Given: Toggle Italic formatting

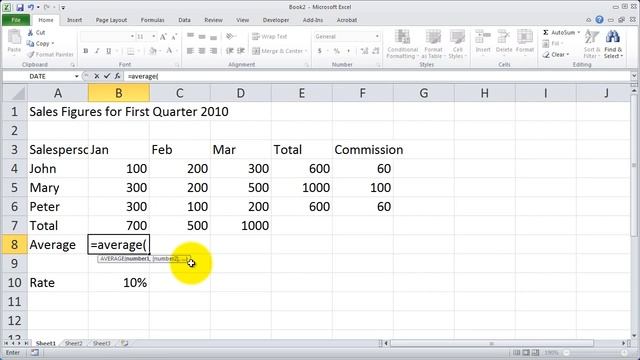Looking at the screenshot, I should click(x=97, y=51).
